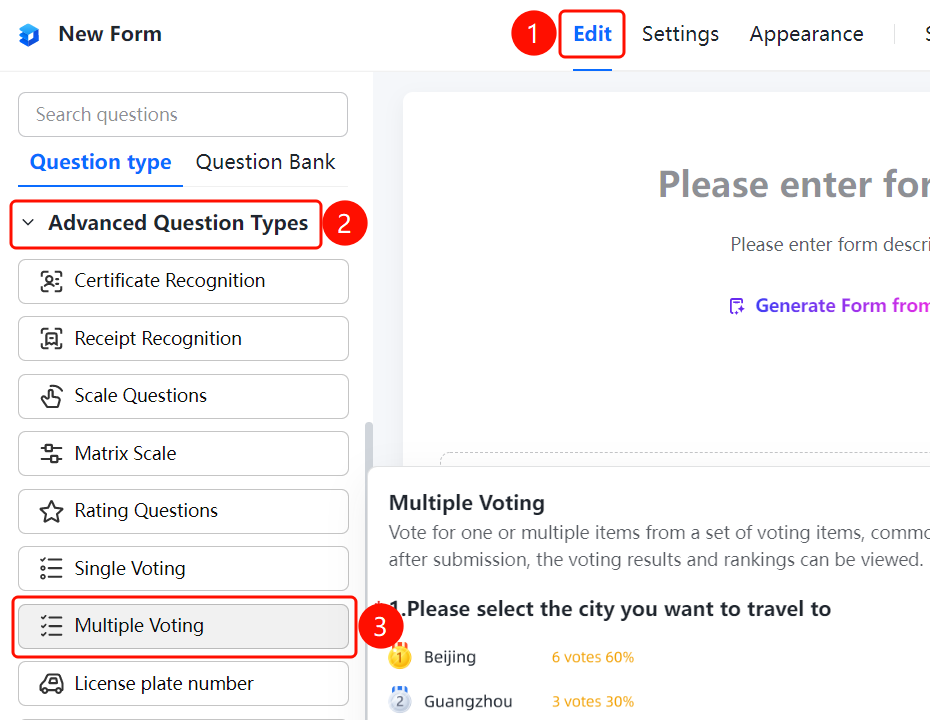
Task: Click the Certificate Recognition icon
Action: coord(51,281)
